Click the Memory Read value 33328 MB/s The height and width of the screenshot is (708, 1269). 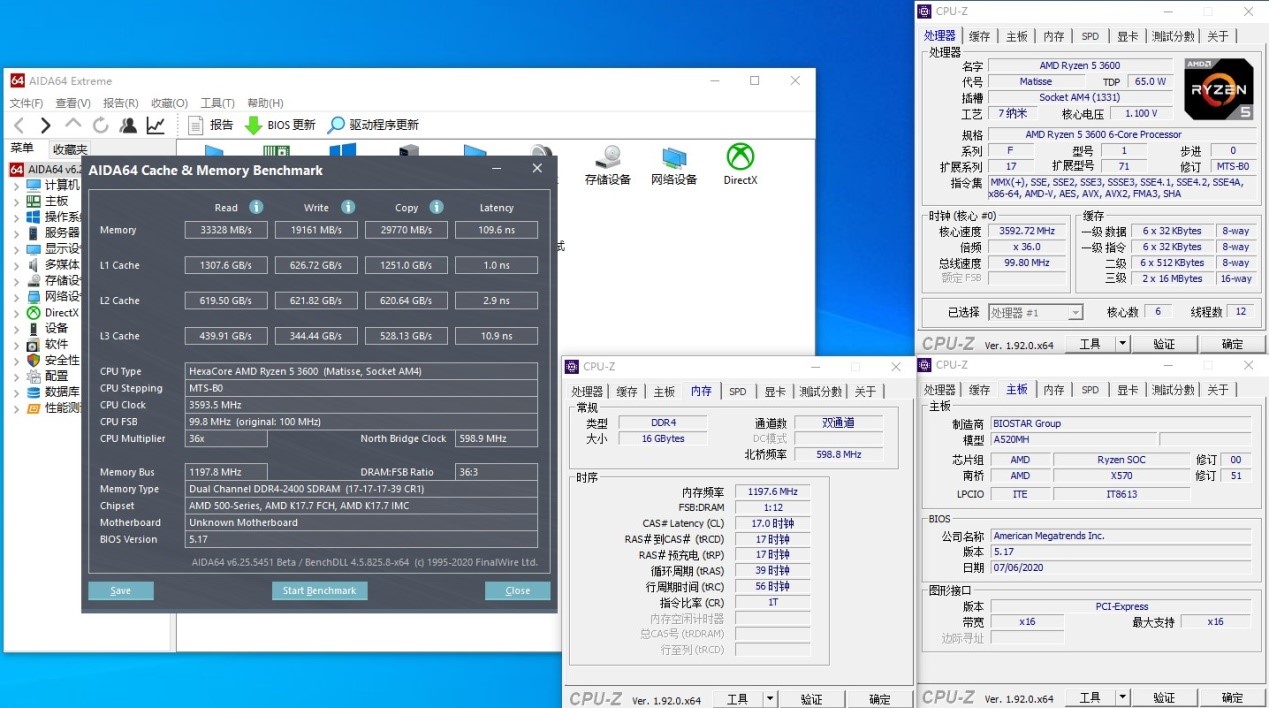[226, 230]
